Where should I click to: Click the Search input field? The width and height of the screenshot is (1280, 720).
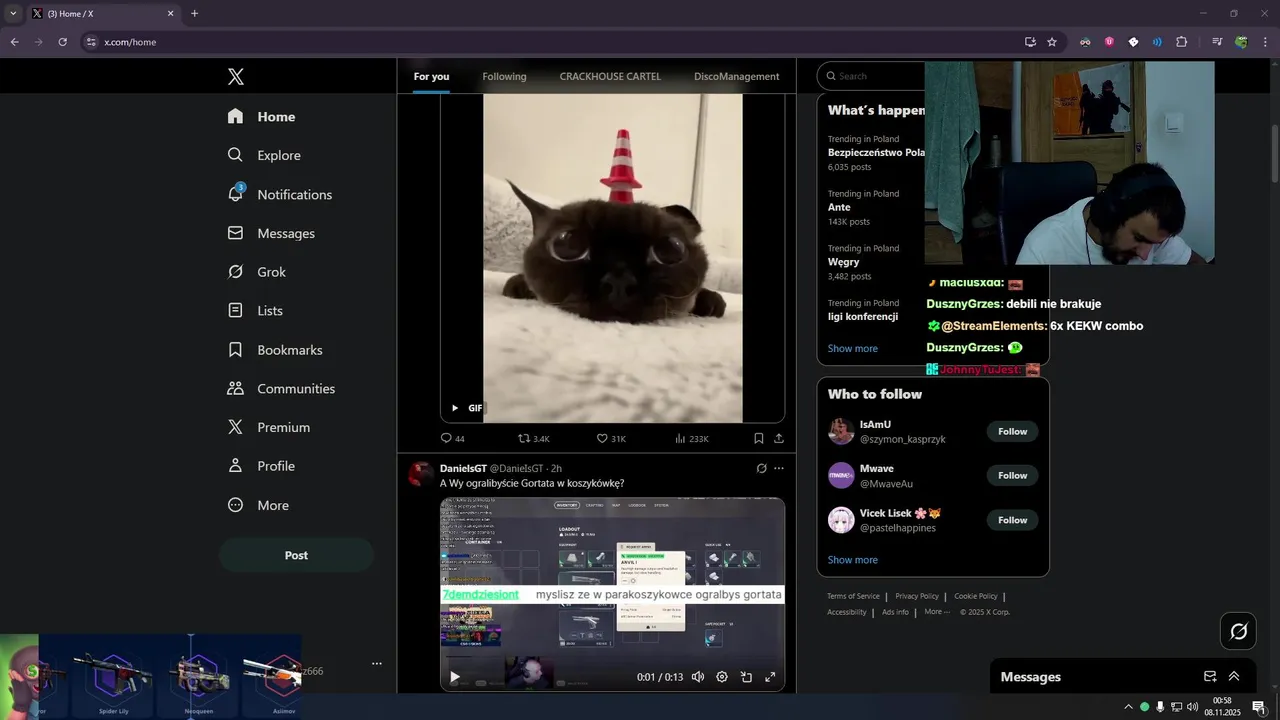click(872, 76)
